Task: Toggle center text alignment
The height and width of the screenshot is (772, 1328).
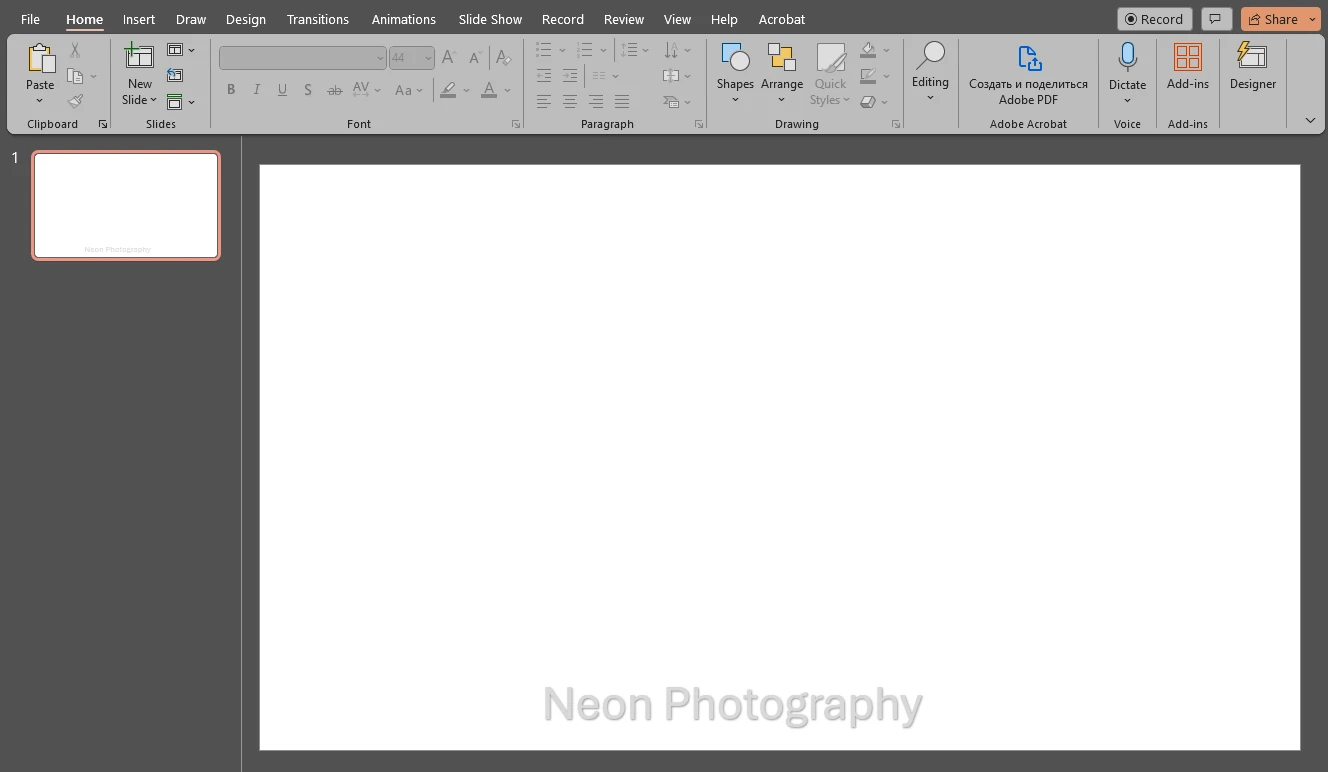Action: point(569,101)
